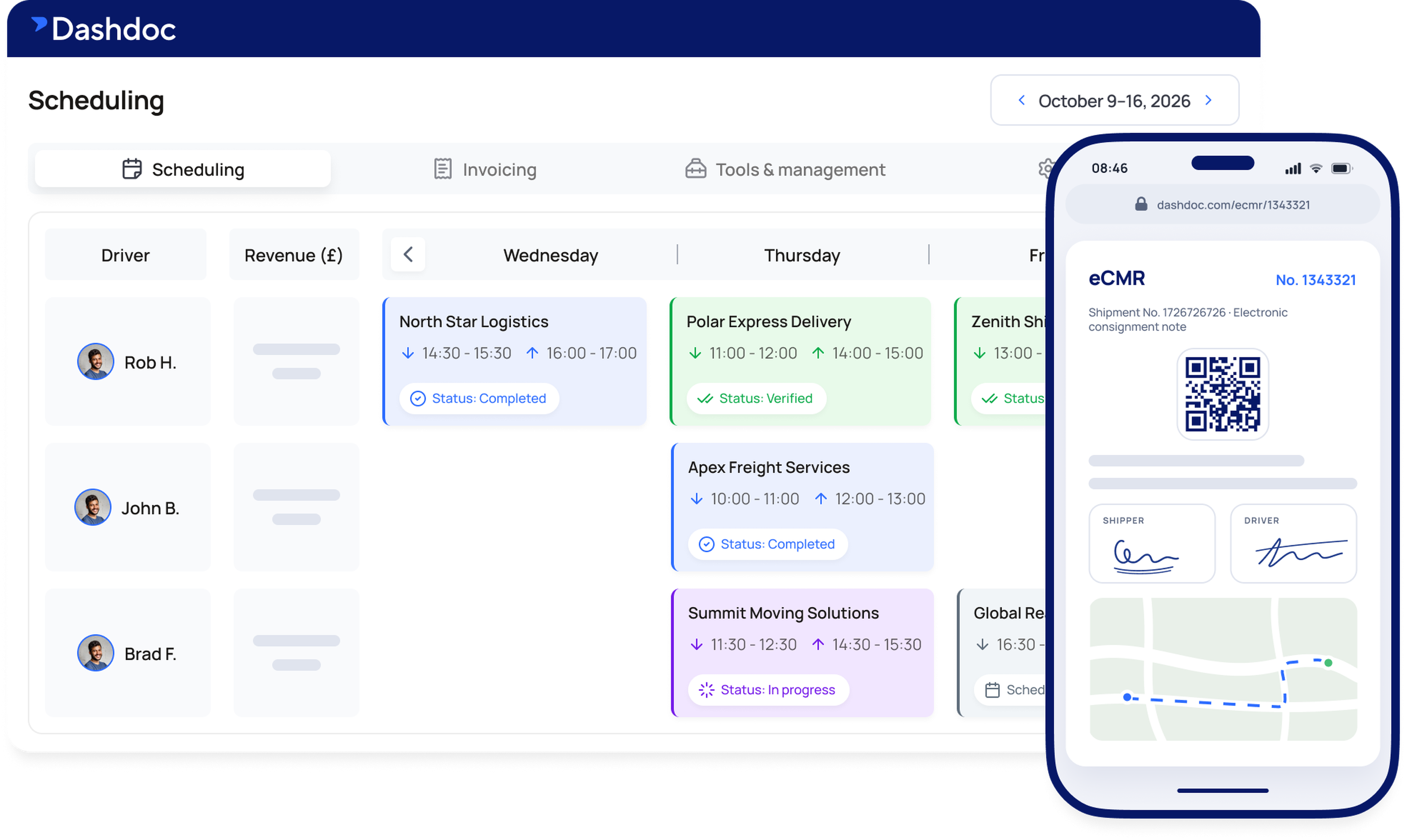Click the Sched calendar icon on Global card
Image resolution: width=1407 pixels, height=840 pixels.
pyautogui.click(x=993, y=691)
